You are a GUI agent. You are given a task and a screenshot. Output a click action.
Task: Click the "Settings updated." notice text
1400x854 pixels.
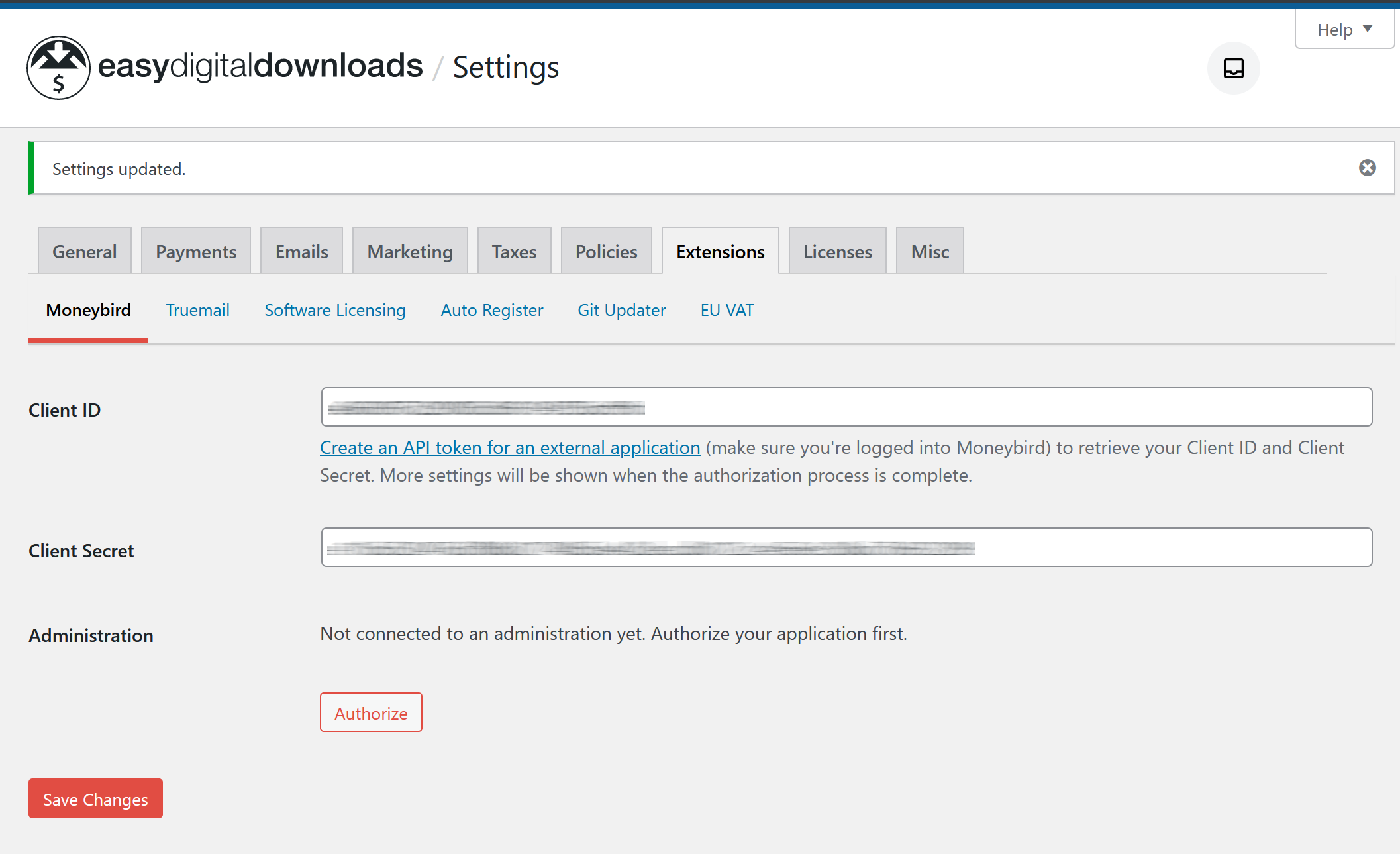119,169
